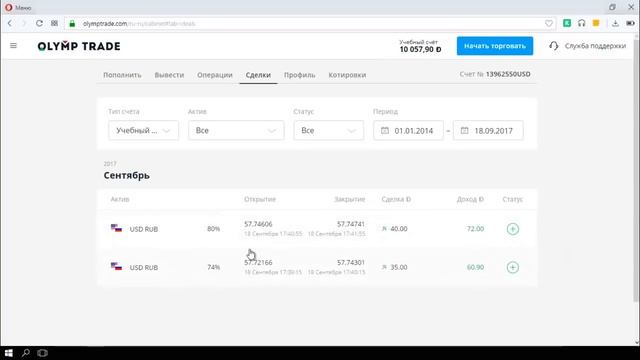Screen dimensions: 640x360
Task: Click the 74% payout value
Action: 213,267
